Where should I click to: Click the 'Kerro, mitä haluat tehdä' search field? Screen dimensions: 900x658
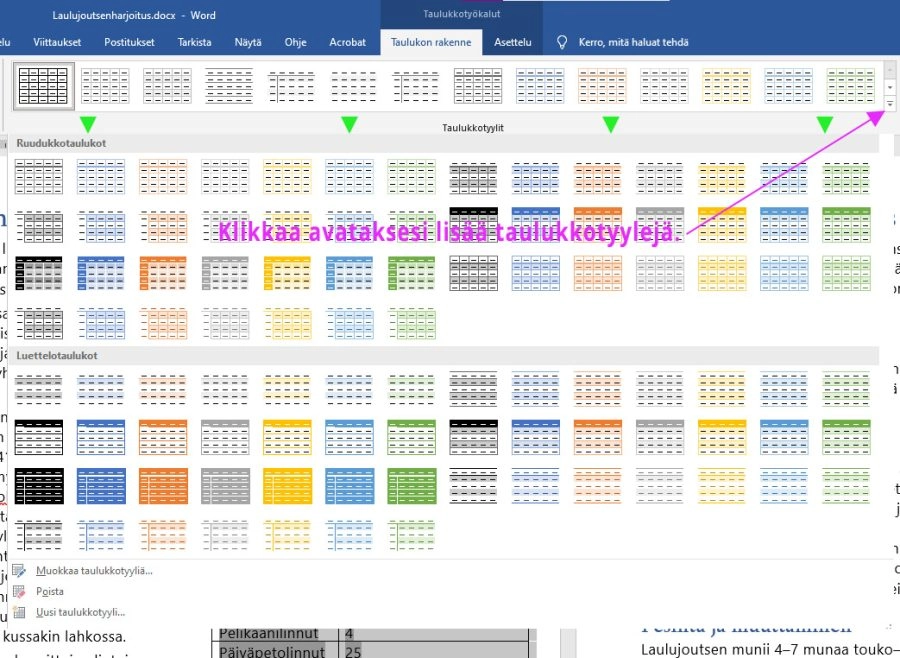coord(633,42)
